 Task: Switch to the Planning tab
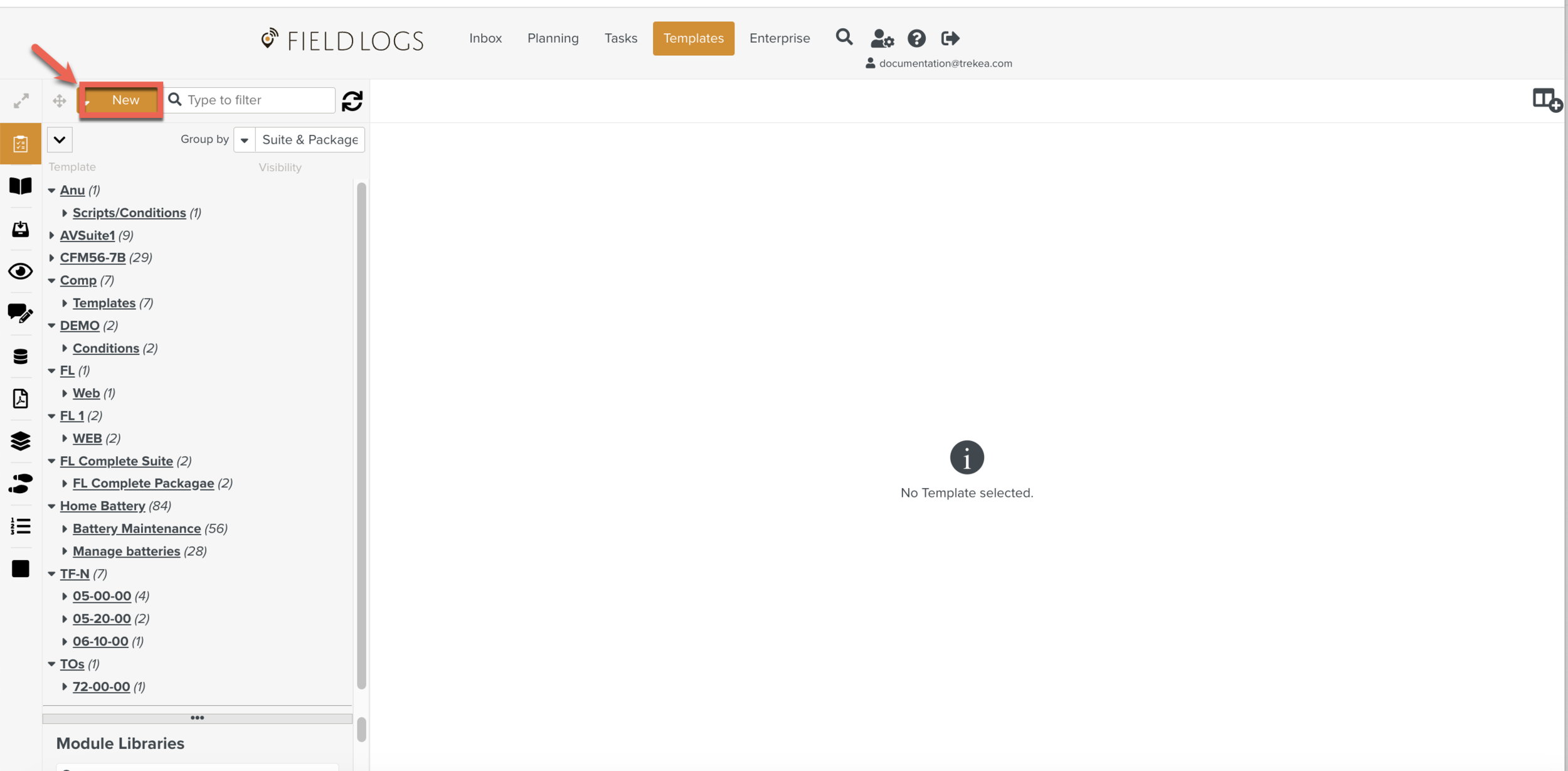[x=553, y=38]
